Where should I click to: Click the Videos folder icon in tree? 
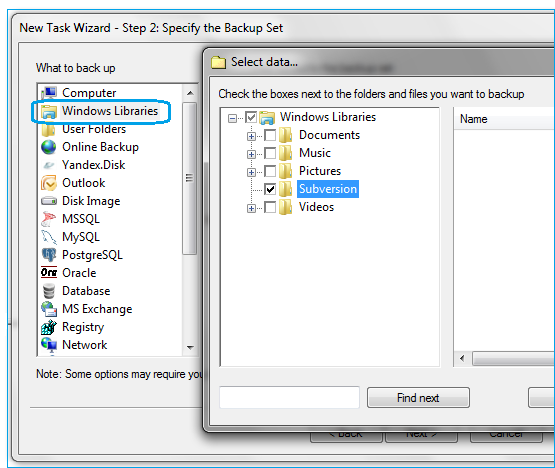pos(285,207)
